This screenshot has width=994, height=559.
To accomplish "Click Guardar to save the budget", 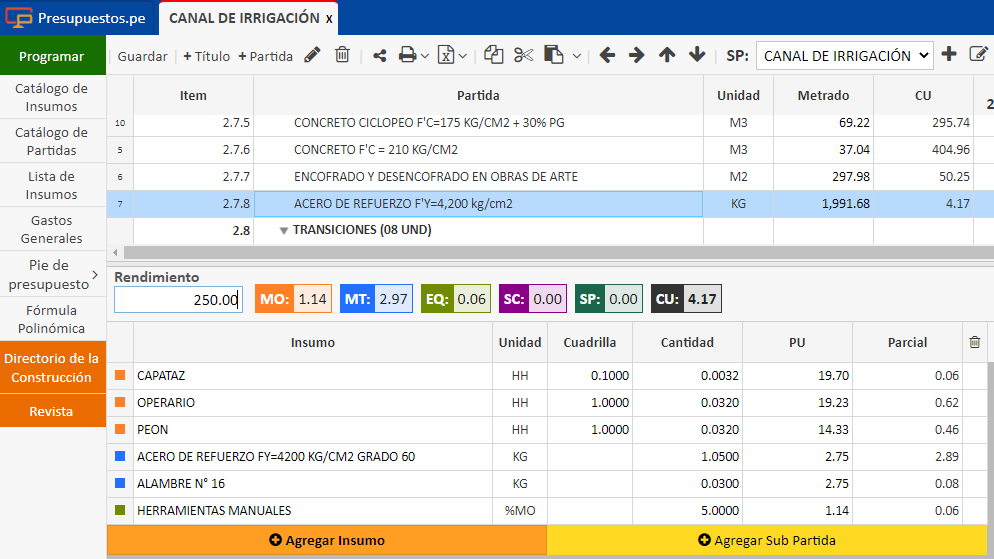I will (x=142, y=56).
